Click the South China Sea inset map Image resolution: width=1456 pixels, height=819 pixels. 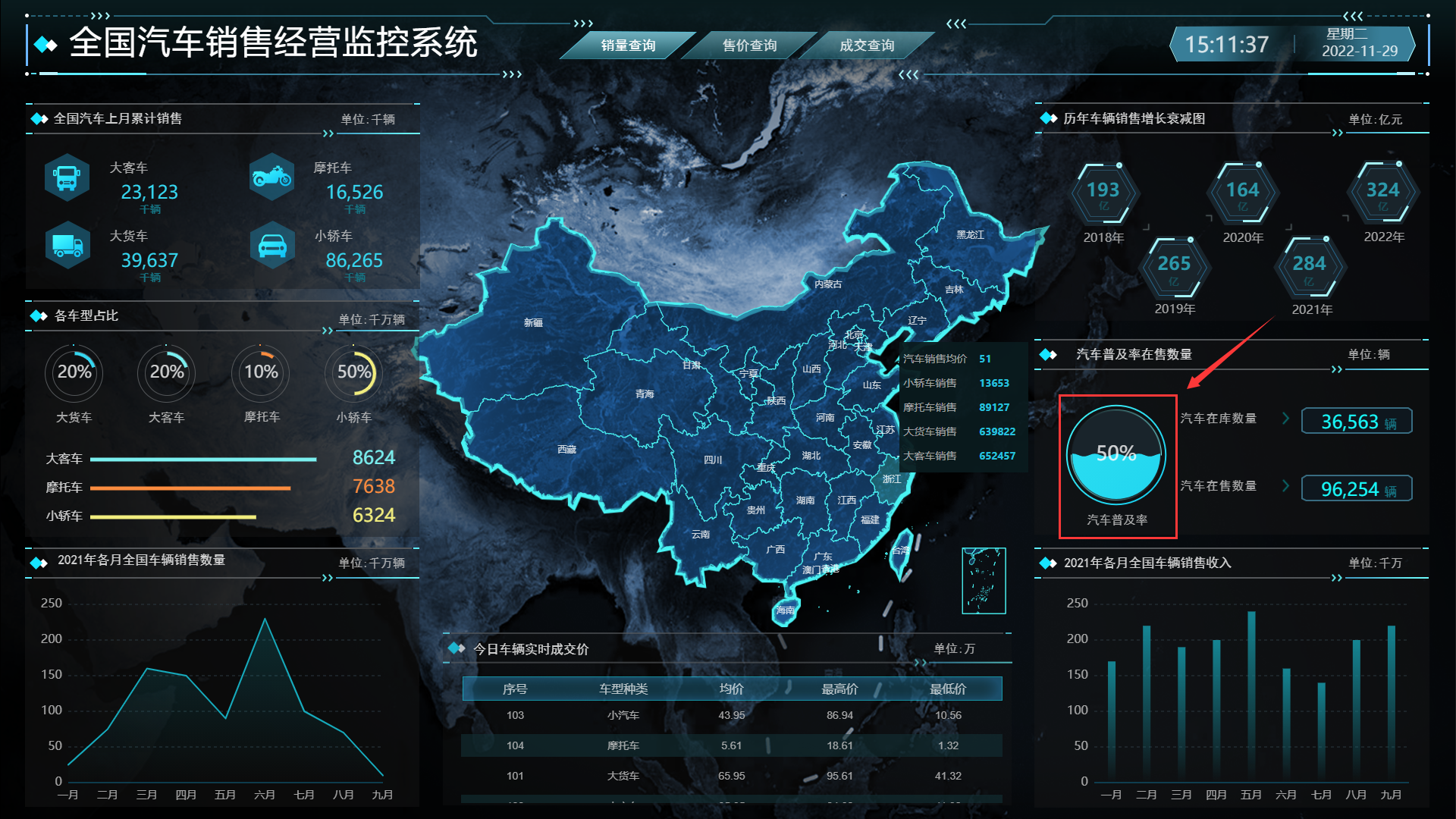(984, 581)
